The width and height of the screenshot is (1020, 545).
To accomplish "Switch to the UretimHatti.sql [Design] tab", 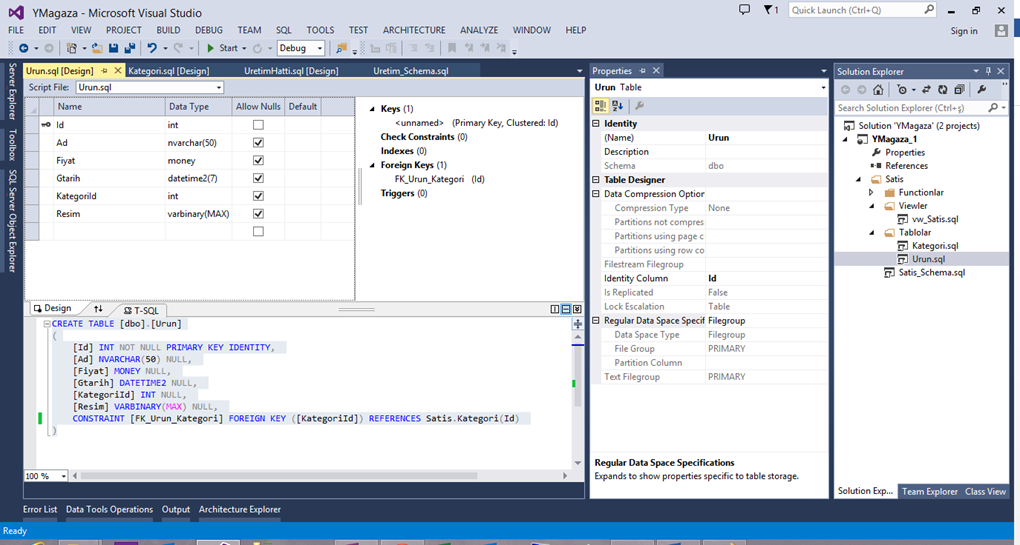I will [x=291, y=71].
